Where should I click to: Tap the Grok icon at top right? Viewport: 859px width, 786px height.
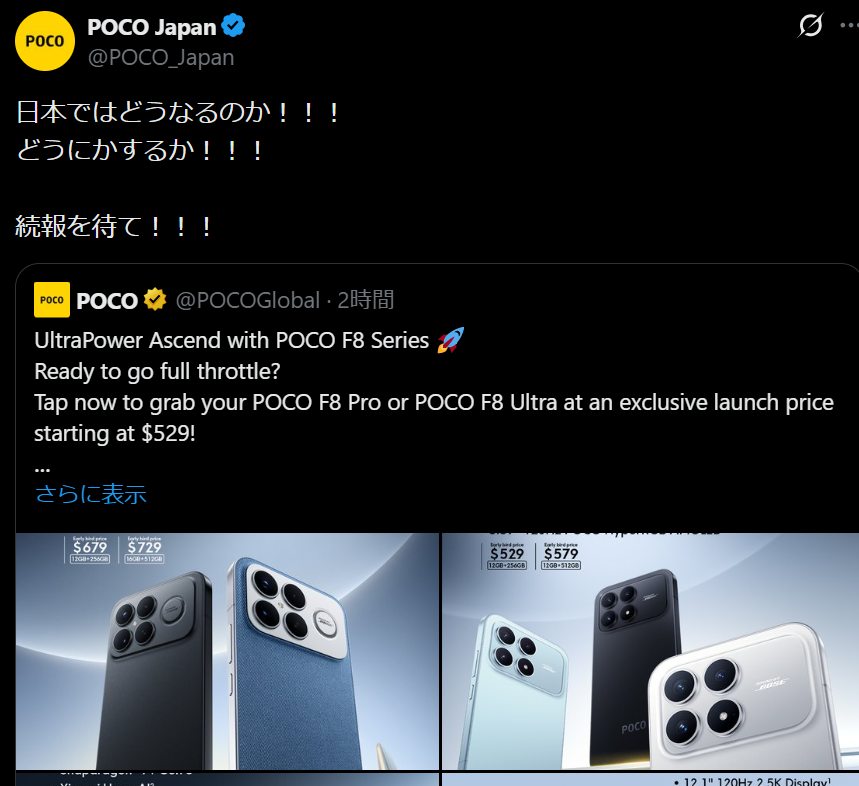point(811,25)
